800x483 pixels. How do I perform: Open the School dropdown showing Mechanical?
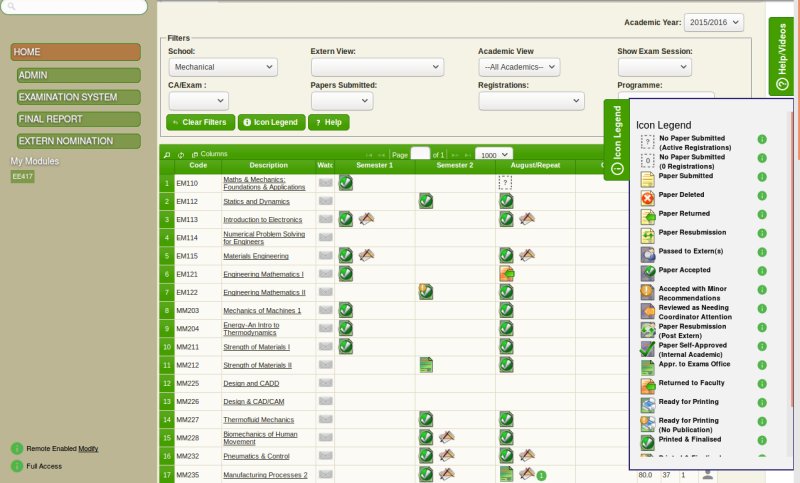pos(222,67)
